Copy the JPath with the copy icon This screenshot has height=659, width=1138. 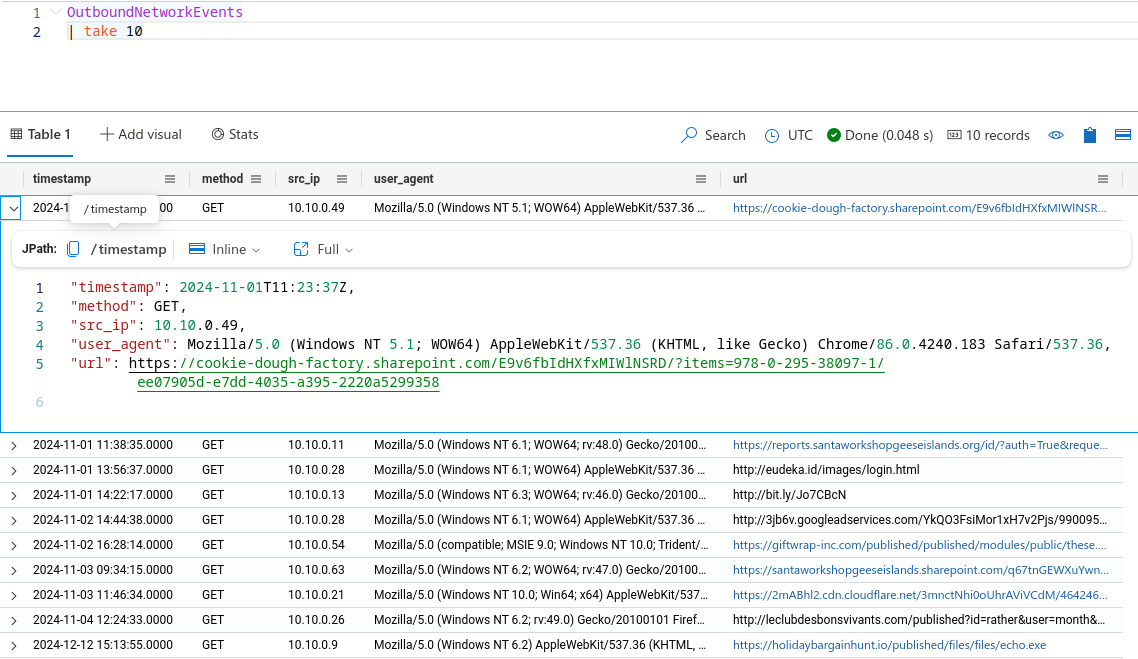point(73,249)
